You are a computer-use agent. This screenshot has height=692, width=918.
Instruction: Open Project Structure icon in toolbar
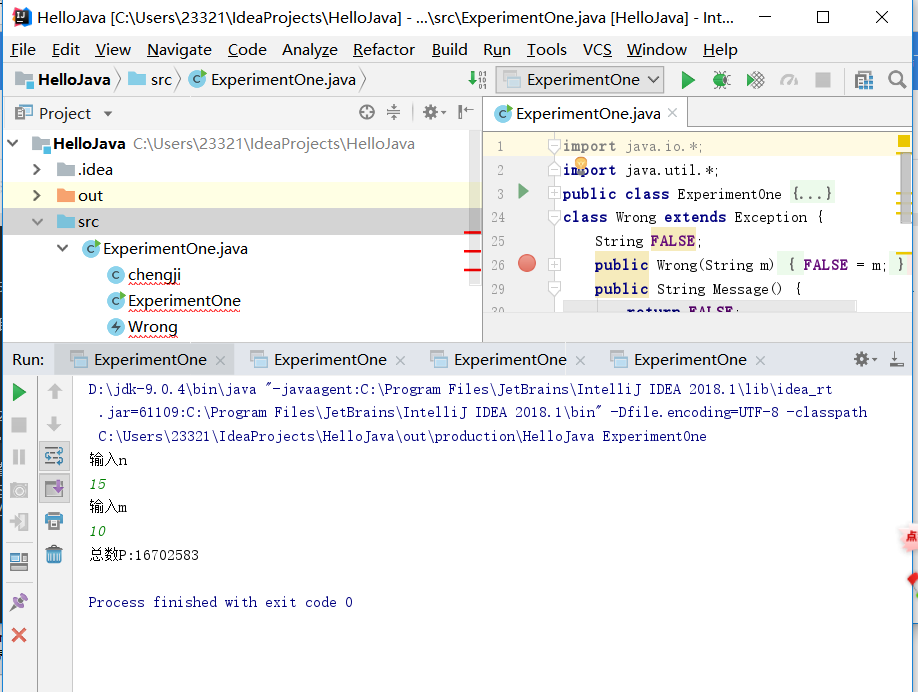(864, 80)
